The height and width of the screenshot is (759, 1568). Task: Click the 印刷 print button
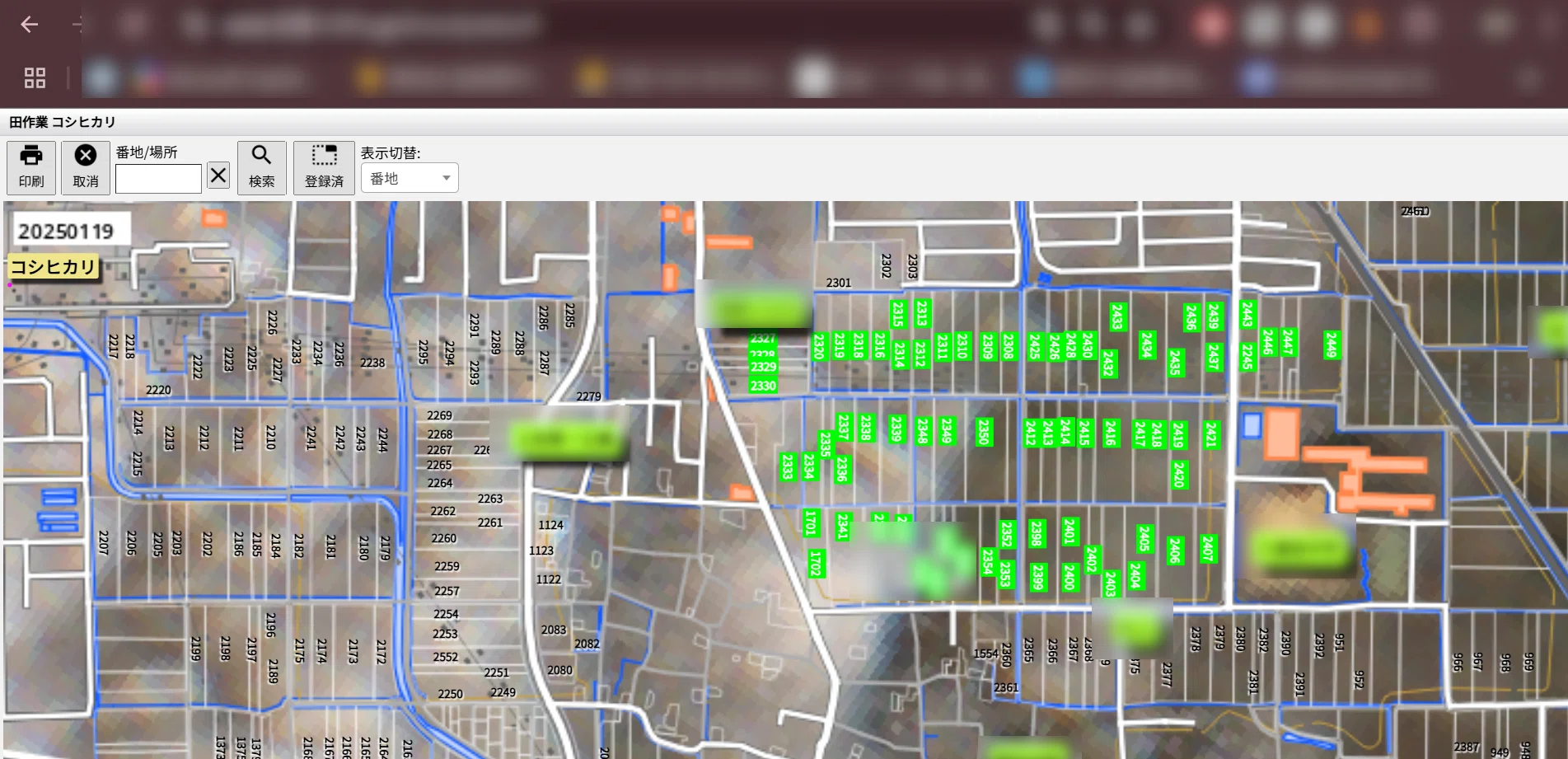click(31, 167)
